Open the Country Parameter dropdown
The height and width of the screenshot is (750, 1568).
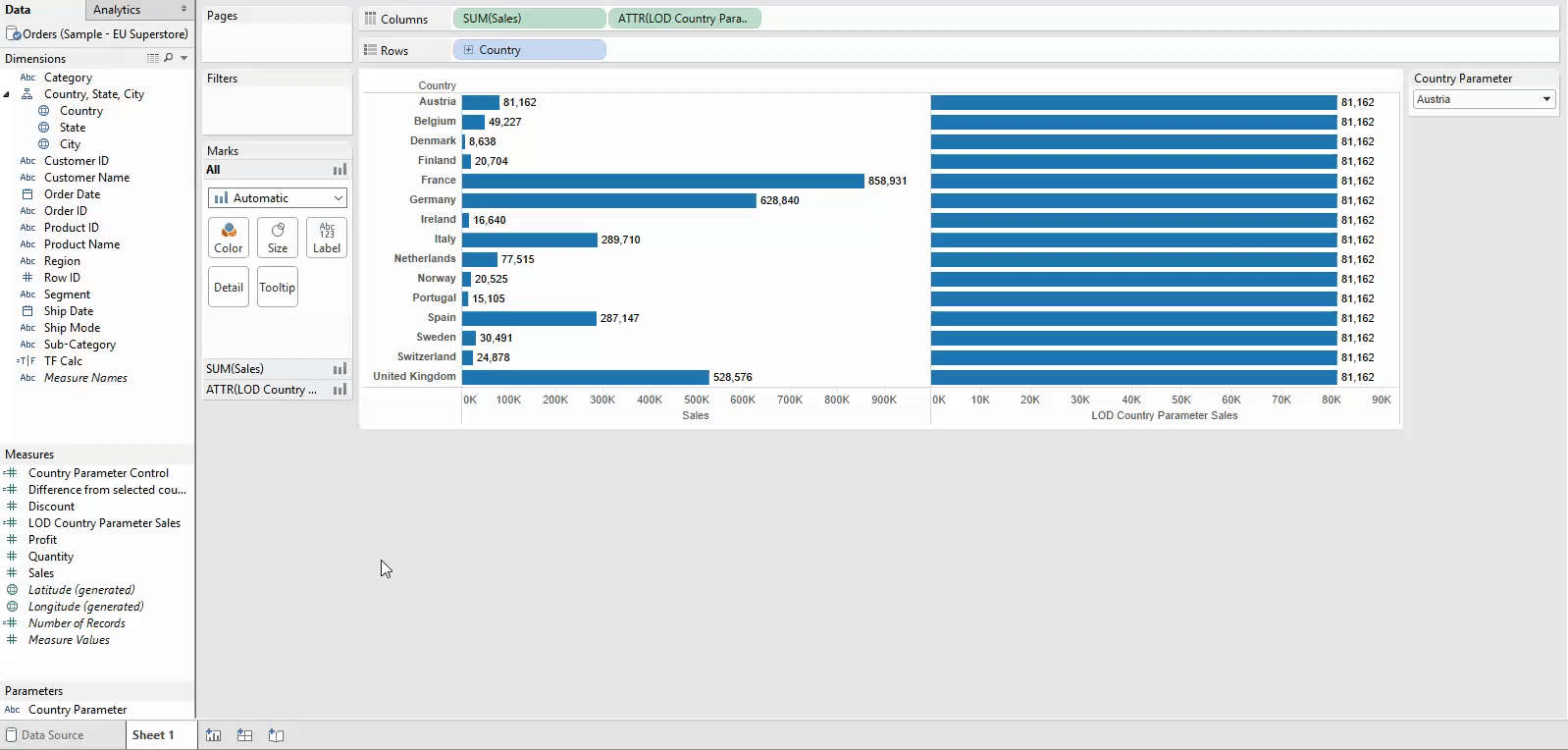tap(1546, 99)
